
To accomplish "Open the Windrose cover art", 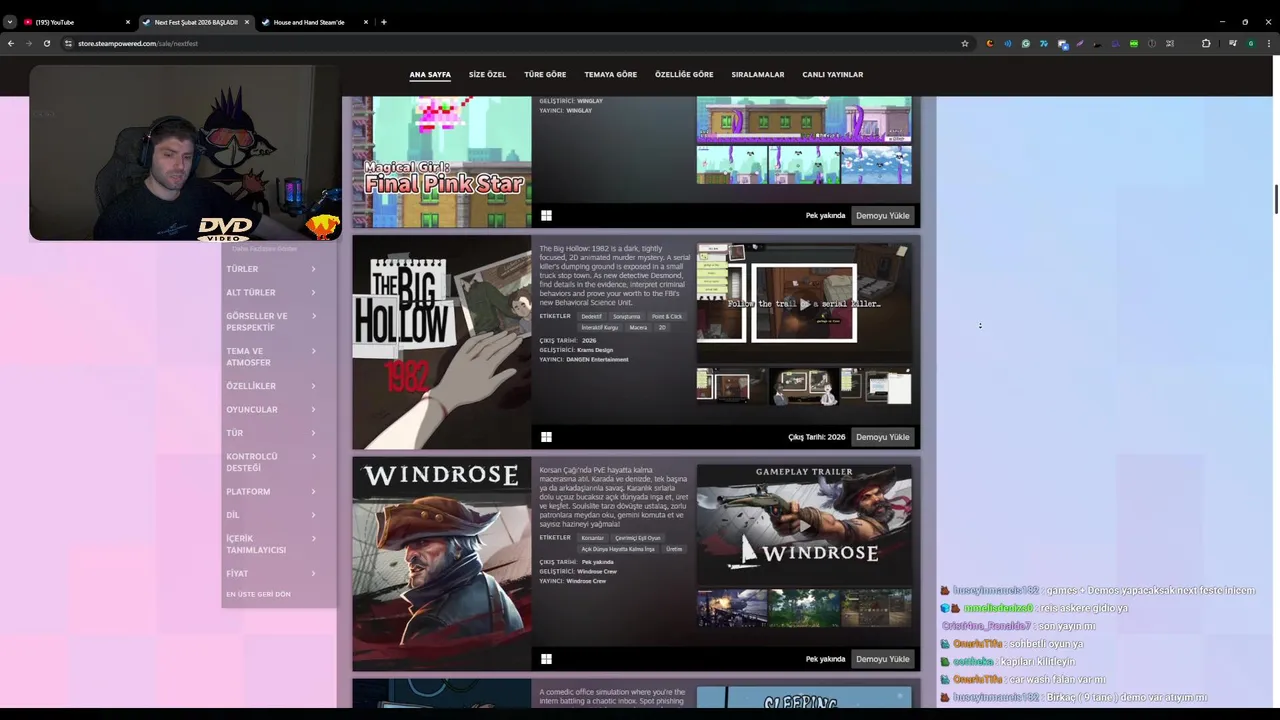I will tap(442, 564).
